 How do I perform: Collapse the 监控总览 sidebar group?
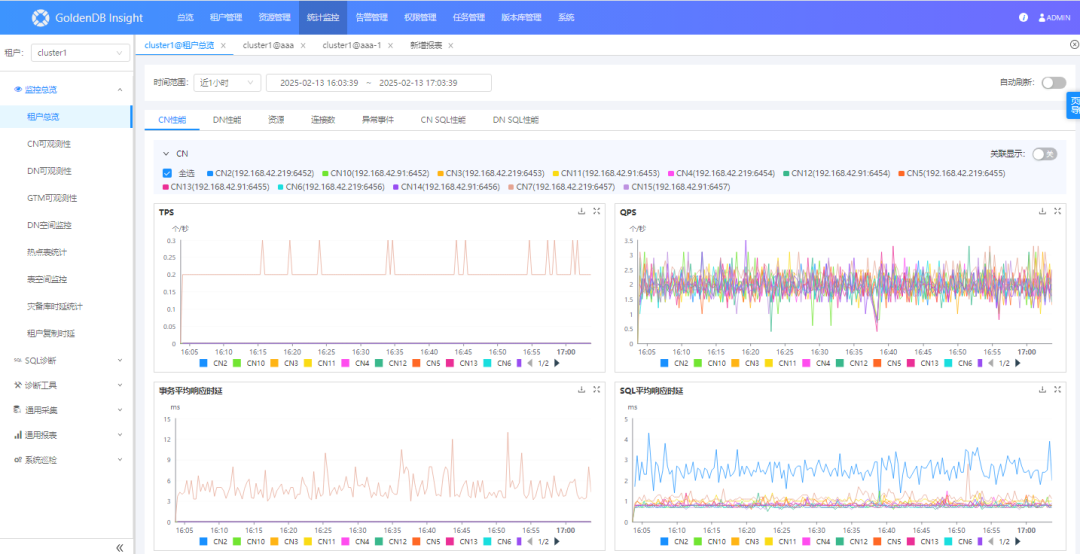pos(119,90)
